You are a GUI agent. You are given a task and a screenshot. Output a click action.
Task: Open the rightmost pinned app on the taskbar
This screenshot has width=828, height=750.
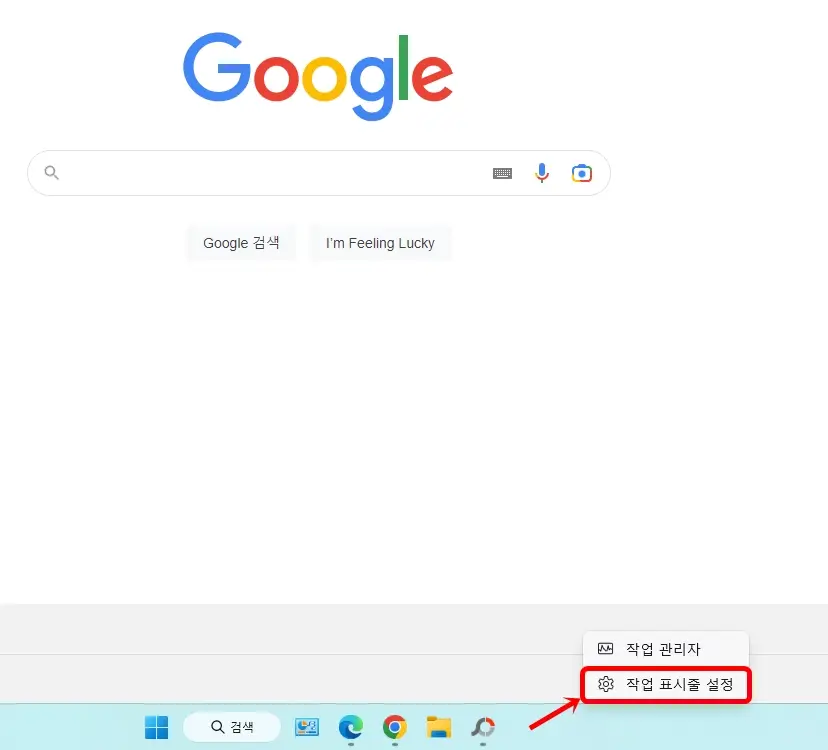pyautogui.click(x=482, y=727)
